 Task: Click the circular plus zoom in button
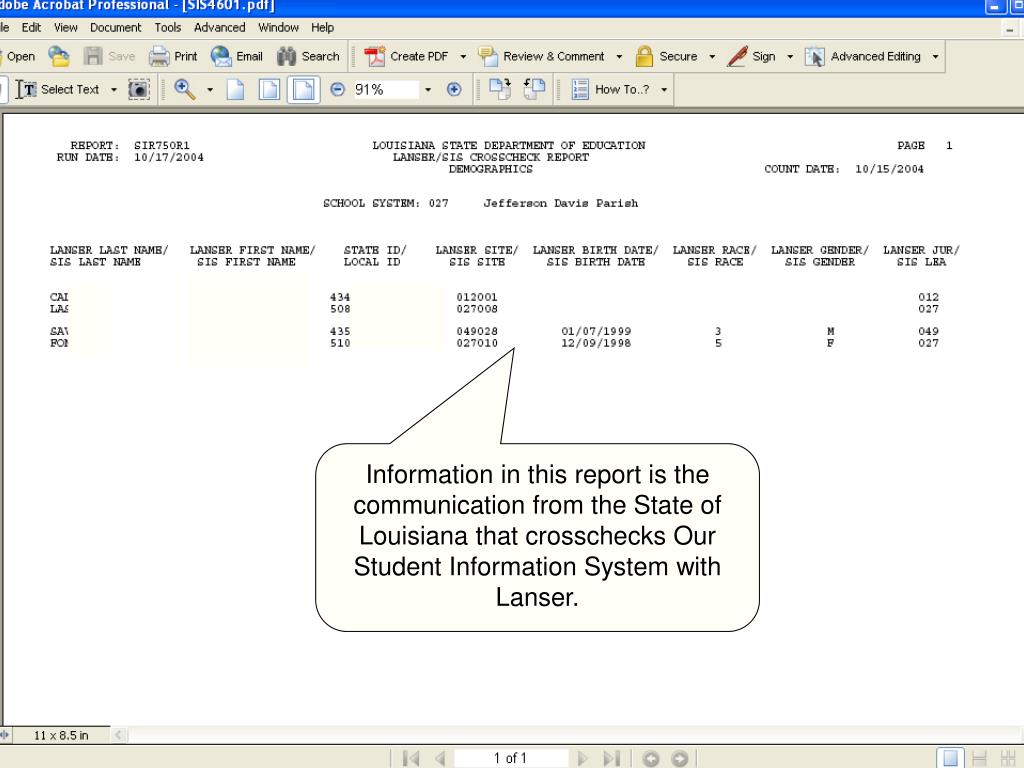454,89
